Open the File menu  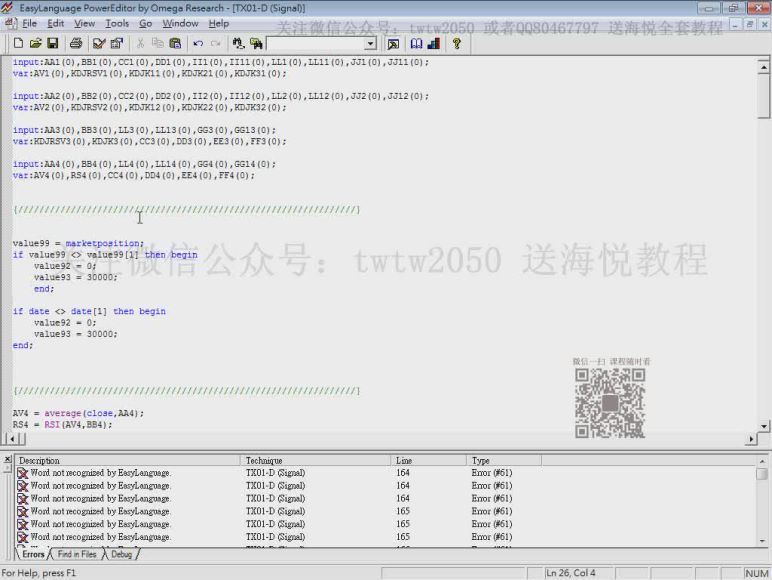pos(30,24)
